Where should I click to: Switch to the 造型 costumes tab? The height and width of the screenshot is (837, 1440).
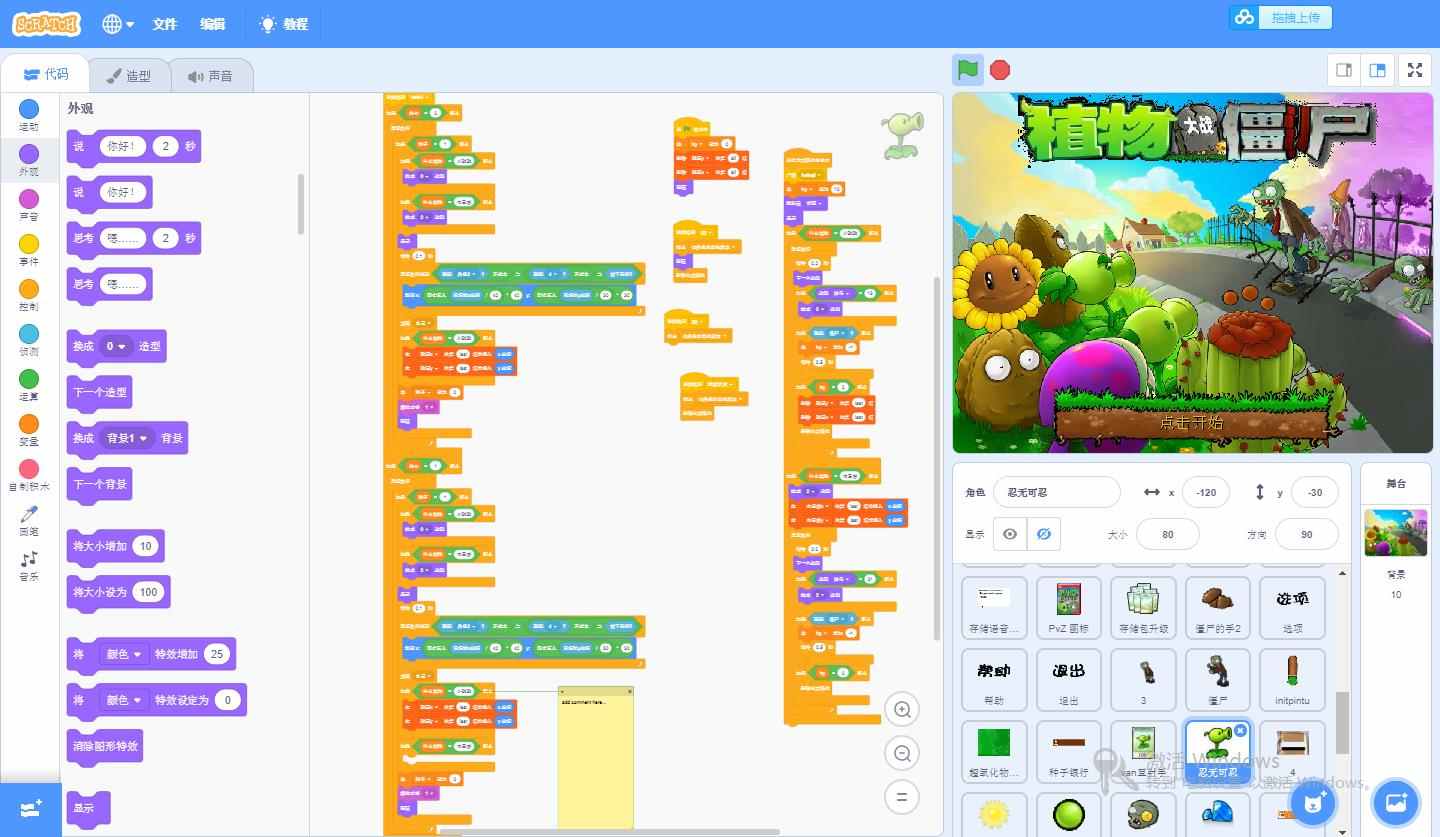[127, 76]
